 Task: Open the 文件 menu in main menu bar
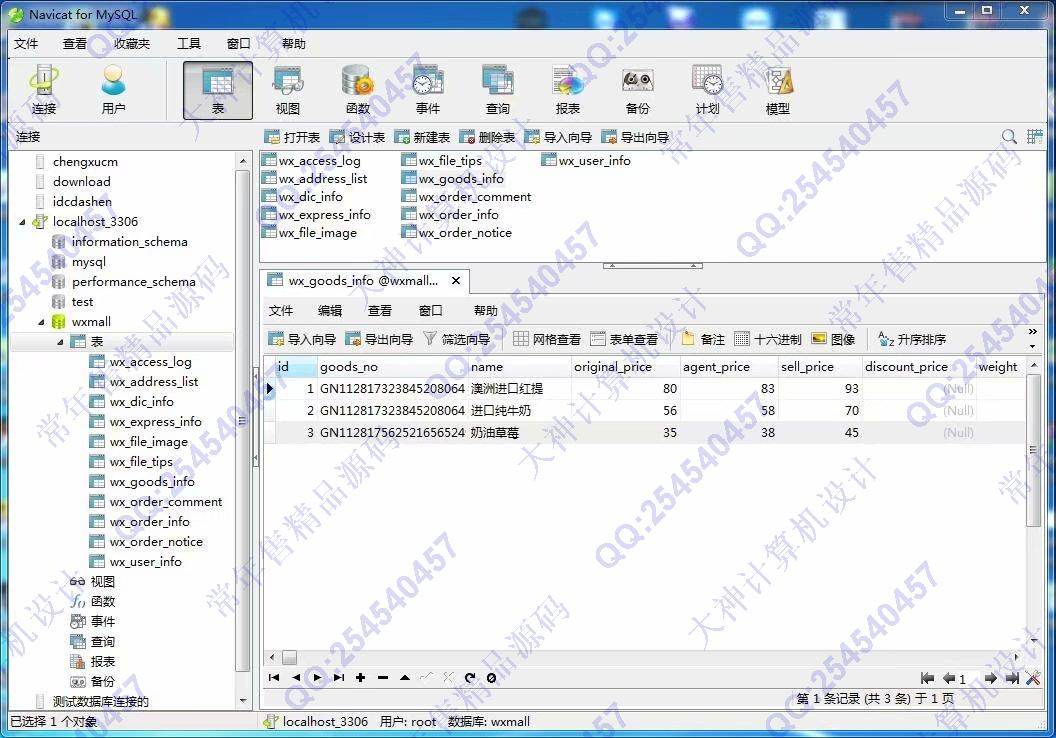coord(26,44)
